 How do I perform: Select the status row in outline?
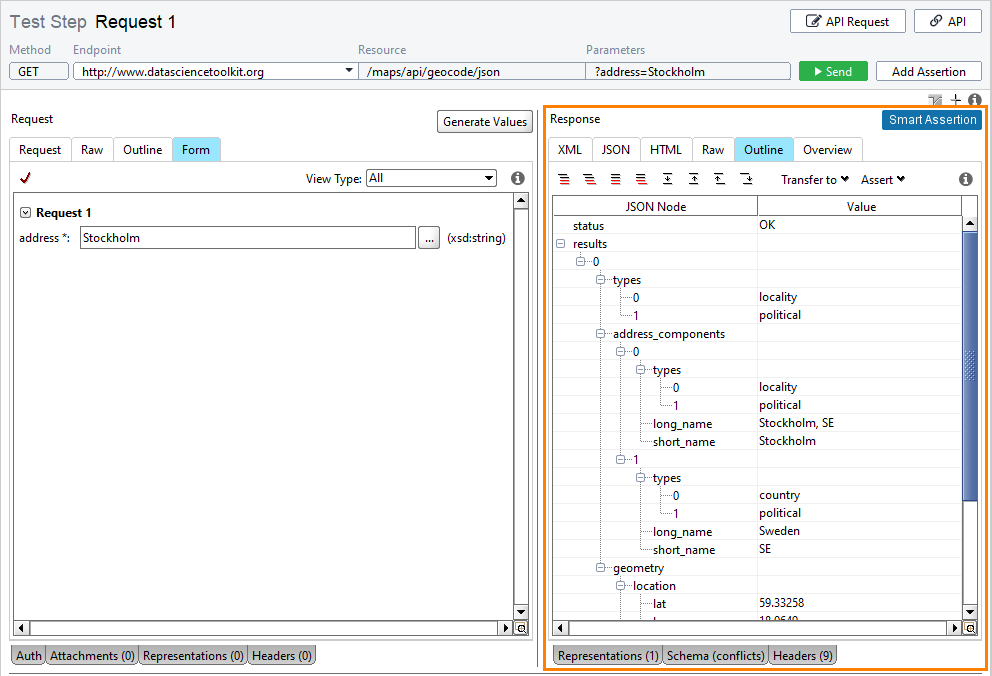757,226
